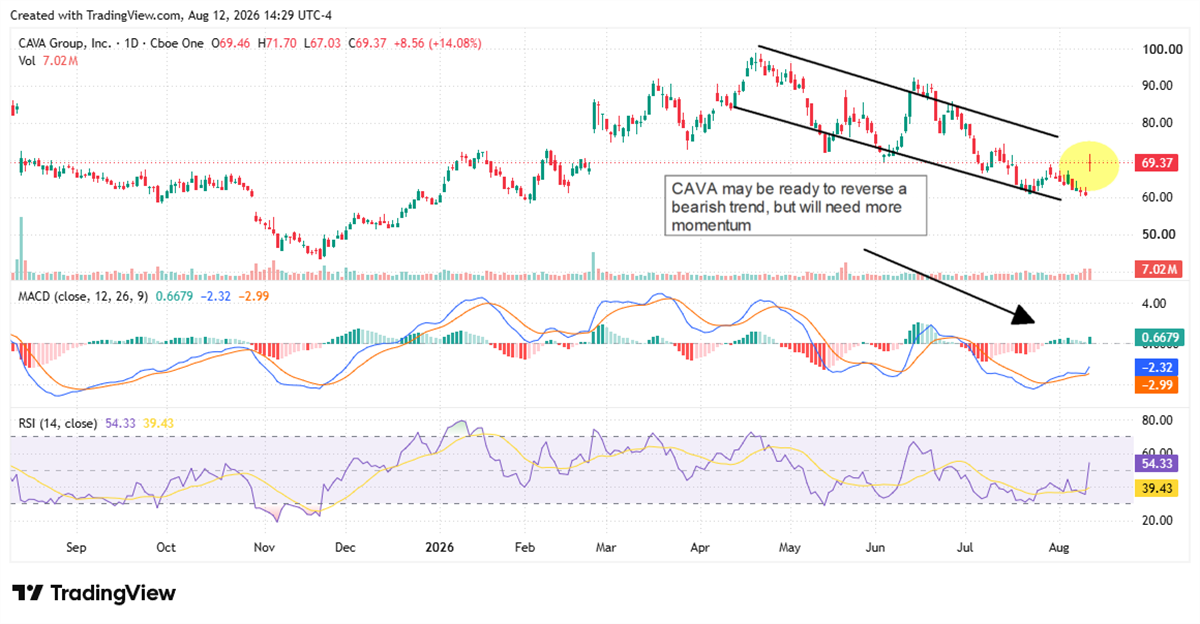Click the Jun label on time axis
This screenshot has width=1200, height=624.
(876, 548)
